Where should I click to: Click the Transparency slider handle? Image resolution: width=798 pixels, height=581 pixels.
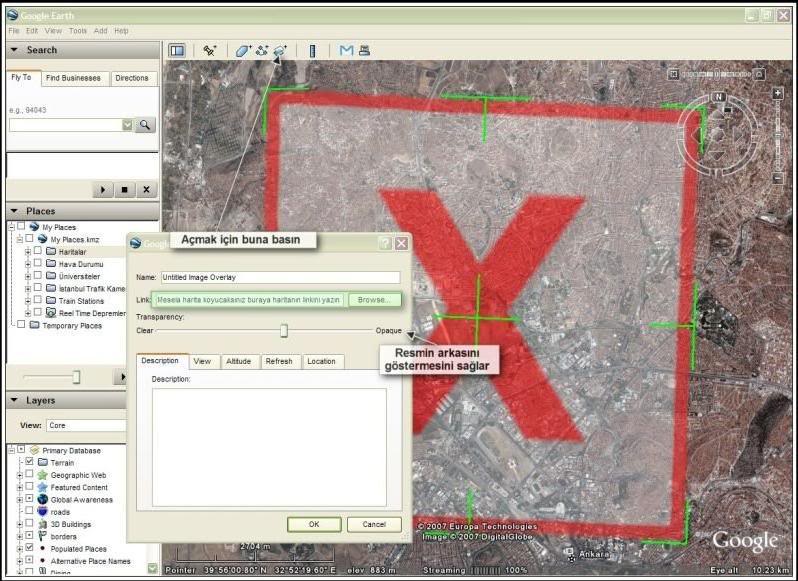coord(284,330)
